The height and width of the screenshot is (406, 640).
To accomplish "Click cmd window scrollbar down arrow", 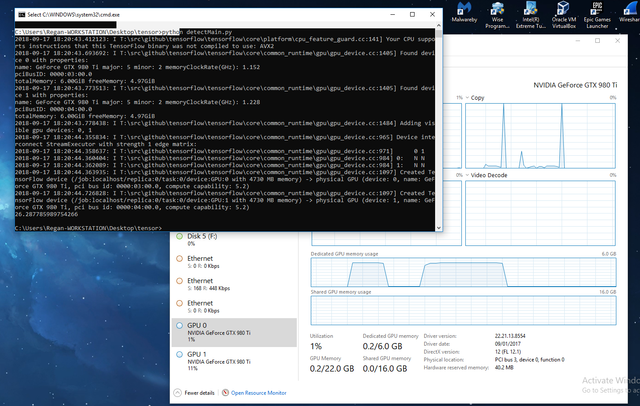I will (x=439, y=228).
